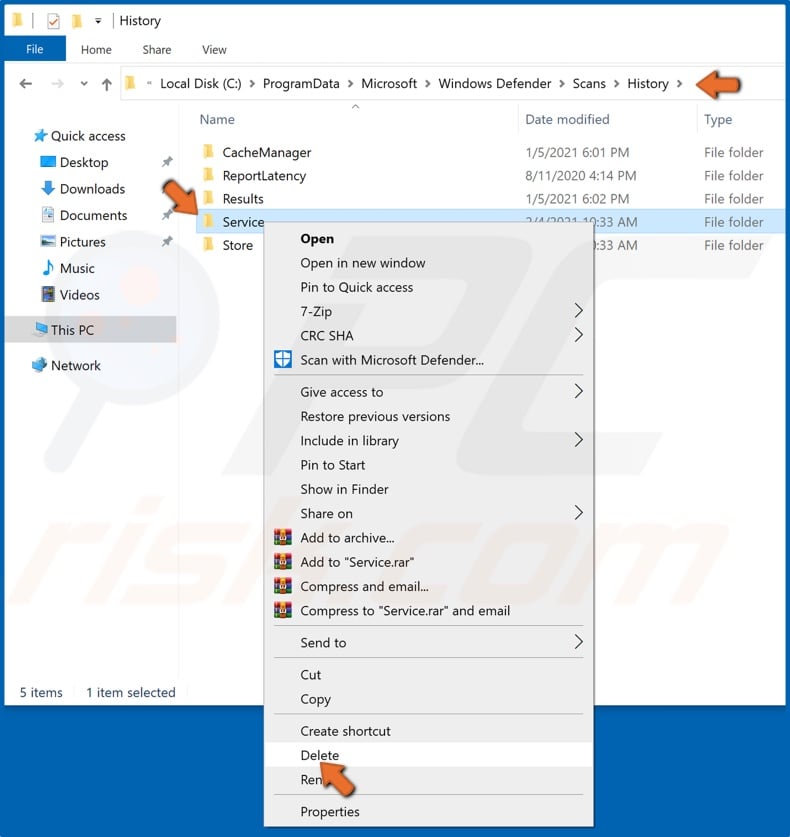Open Desktop in navigation pane
This screenshot has width=790, height=837.
point(75,162)
